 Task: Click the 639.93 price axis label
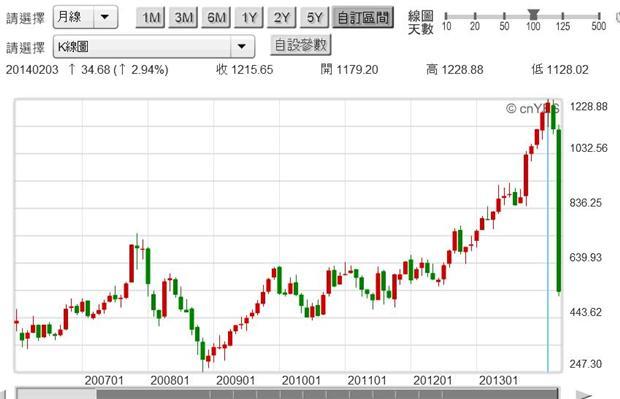click(586, 257)
